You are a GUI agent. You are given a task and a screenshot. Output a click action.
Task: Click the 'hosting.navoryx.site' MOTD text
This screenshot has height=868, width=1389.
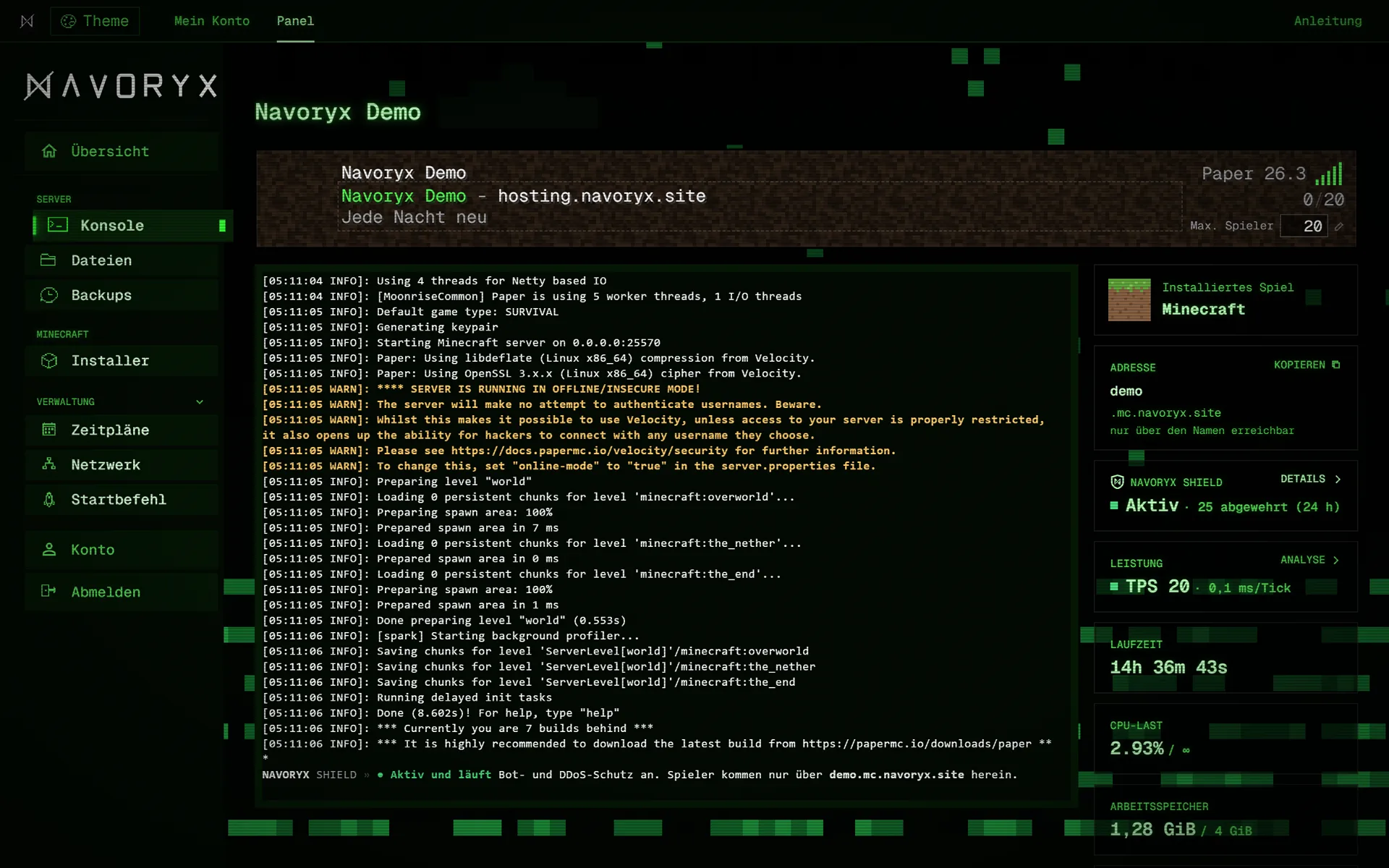click(x=601, y=196)
